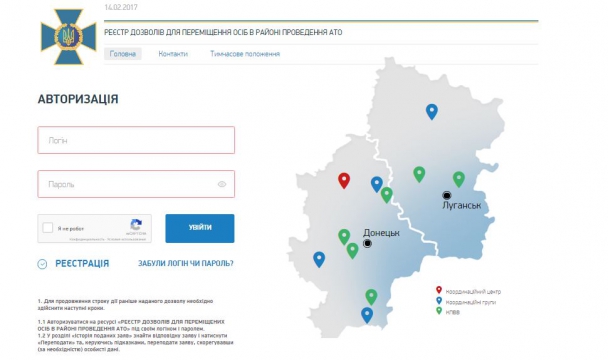Click the checkmark circle icon beside РЕЄСТРАЦІЯ
Viewport: 608px width, 360px height.
click(x=42, y=264)
